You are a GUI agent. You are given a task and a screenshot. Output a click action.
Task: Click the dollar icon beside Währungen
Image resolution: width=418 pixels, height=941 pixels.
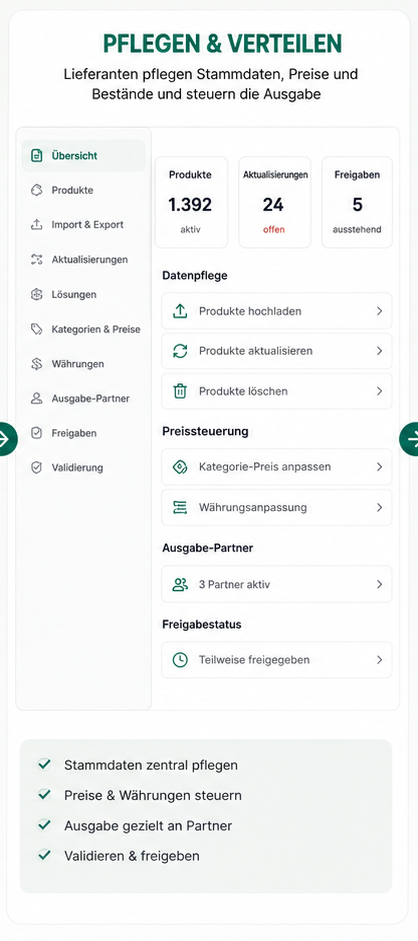coord(37,364)
